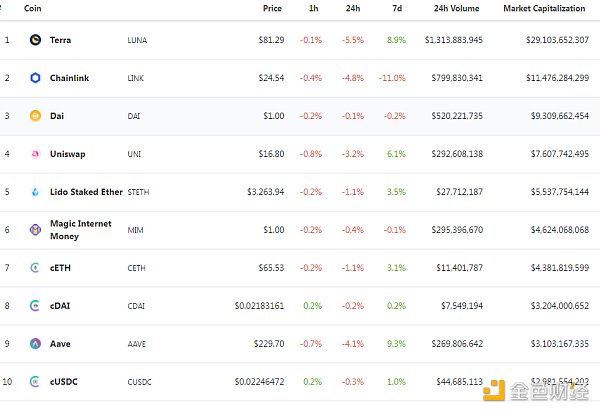
Task: Click the Uniswap unicorn logo icon
Action: coord(35,154)
